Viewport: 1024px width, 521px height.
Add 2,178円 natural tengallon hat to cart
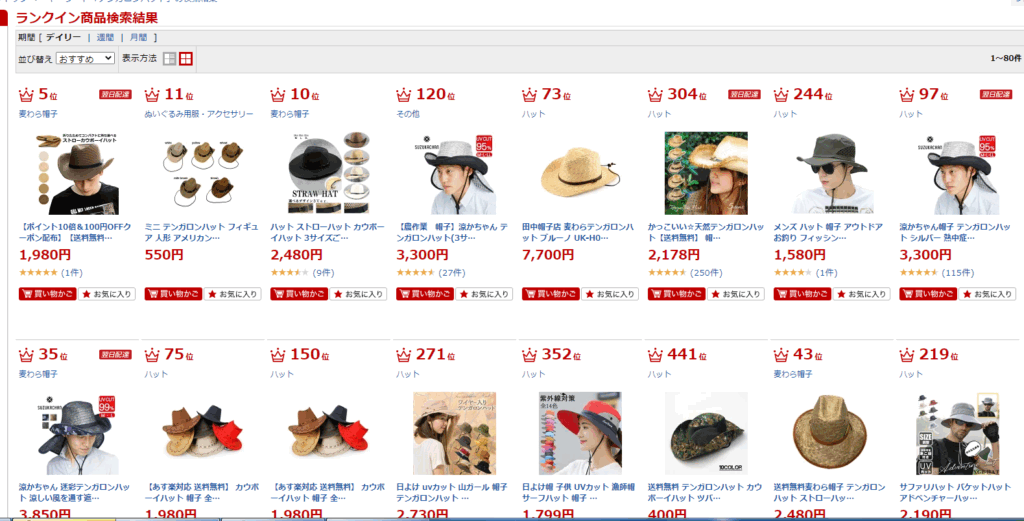click(677, 294)
